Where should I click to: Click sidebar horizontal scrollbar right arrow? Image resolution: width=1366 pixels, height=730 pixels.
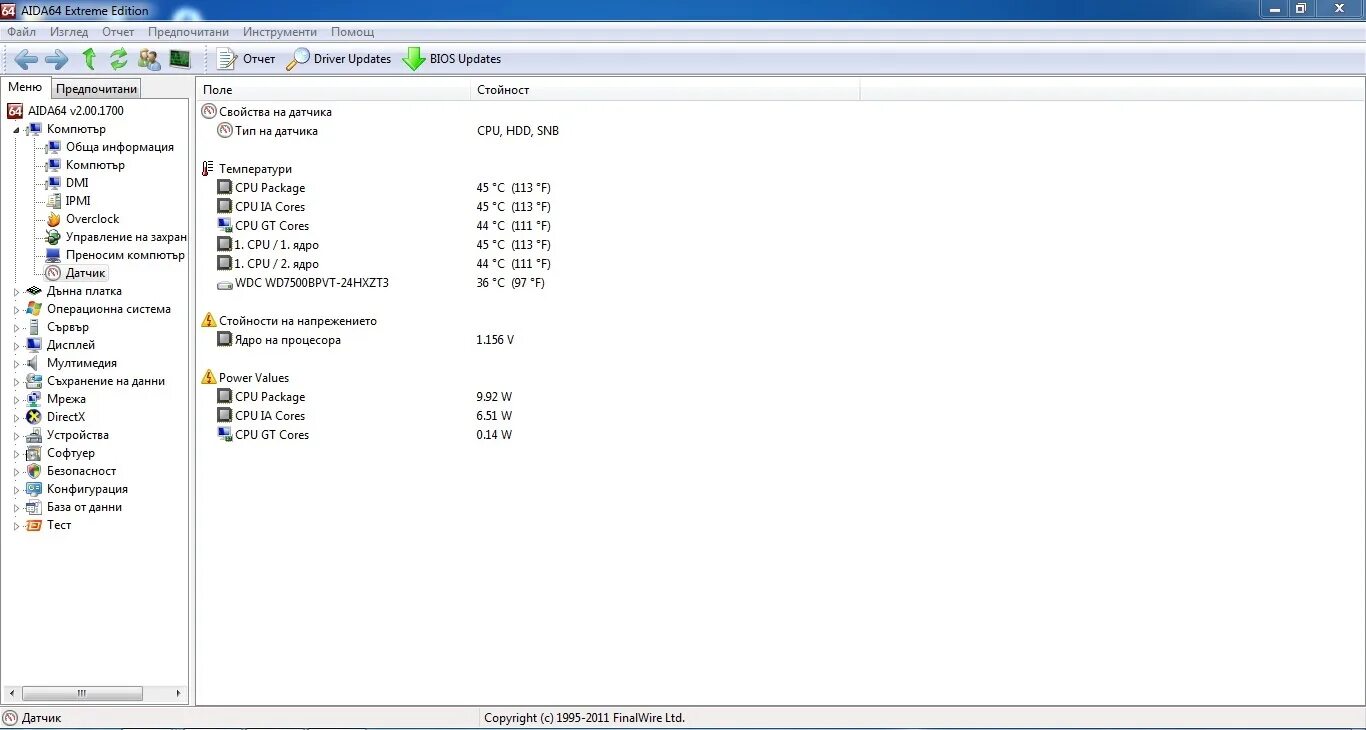(179, 693)
